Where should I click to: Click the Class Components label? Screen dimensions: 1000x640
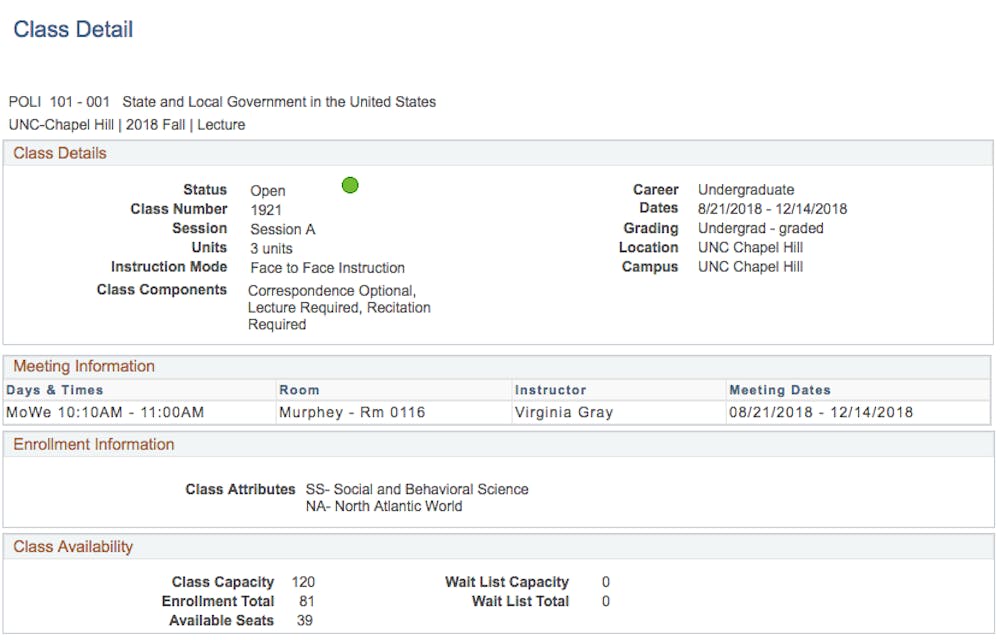tap(162, 289)
